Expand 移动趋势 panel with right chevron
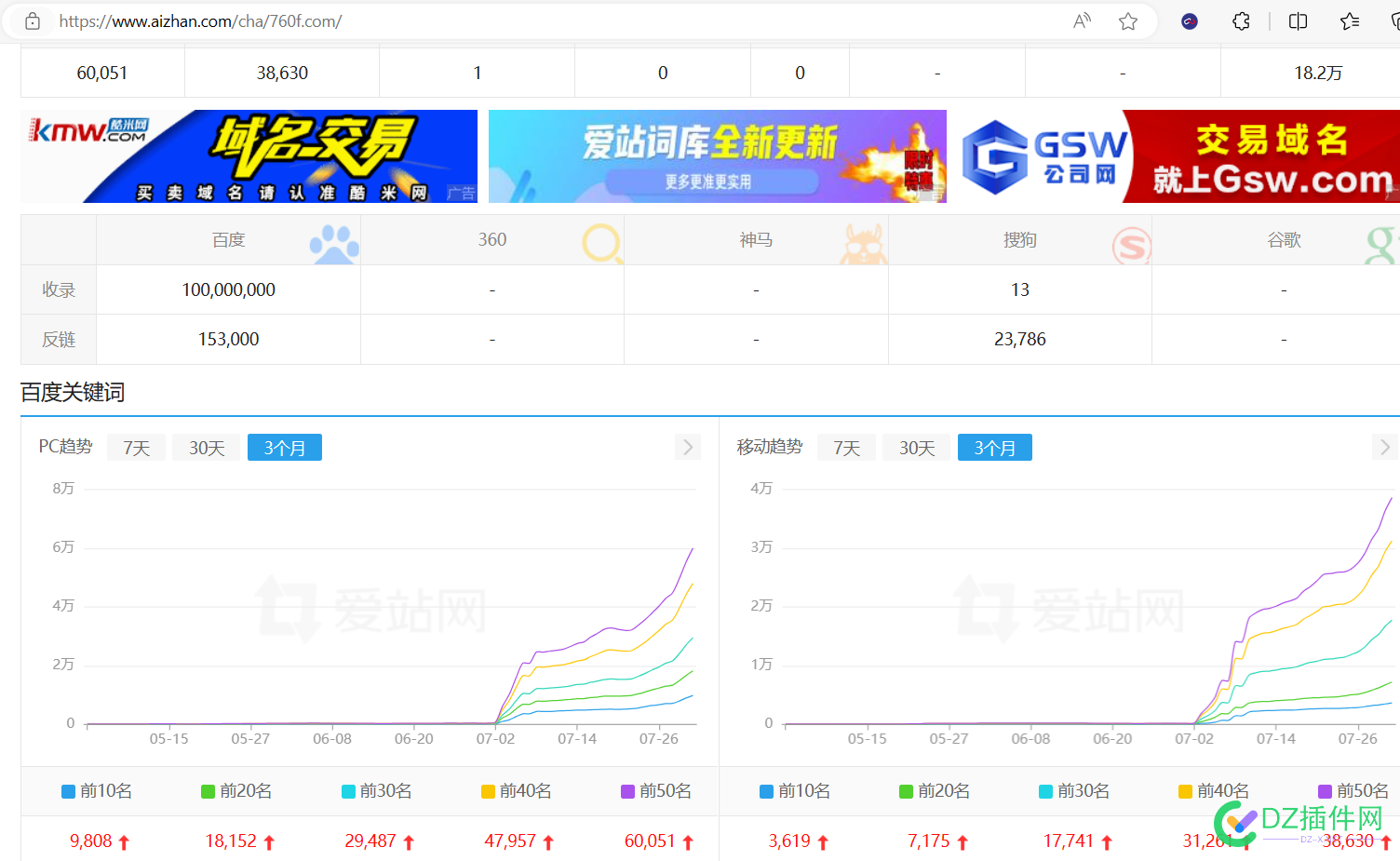The height and width of the screenshot is (861, 1400). 1385,447
